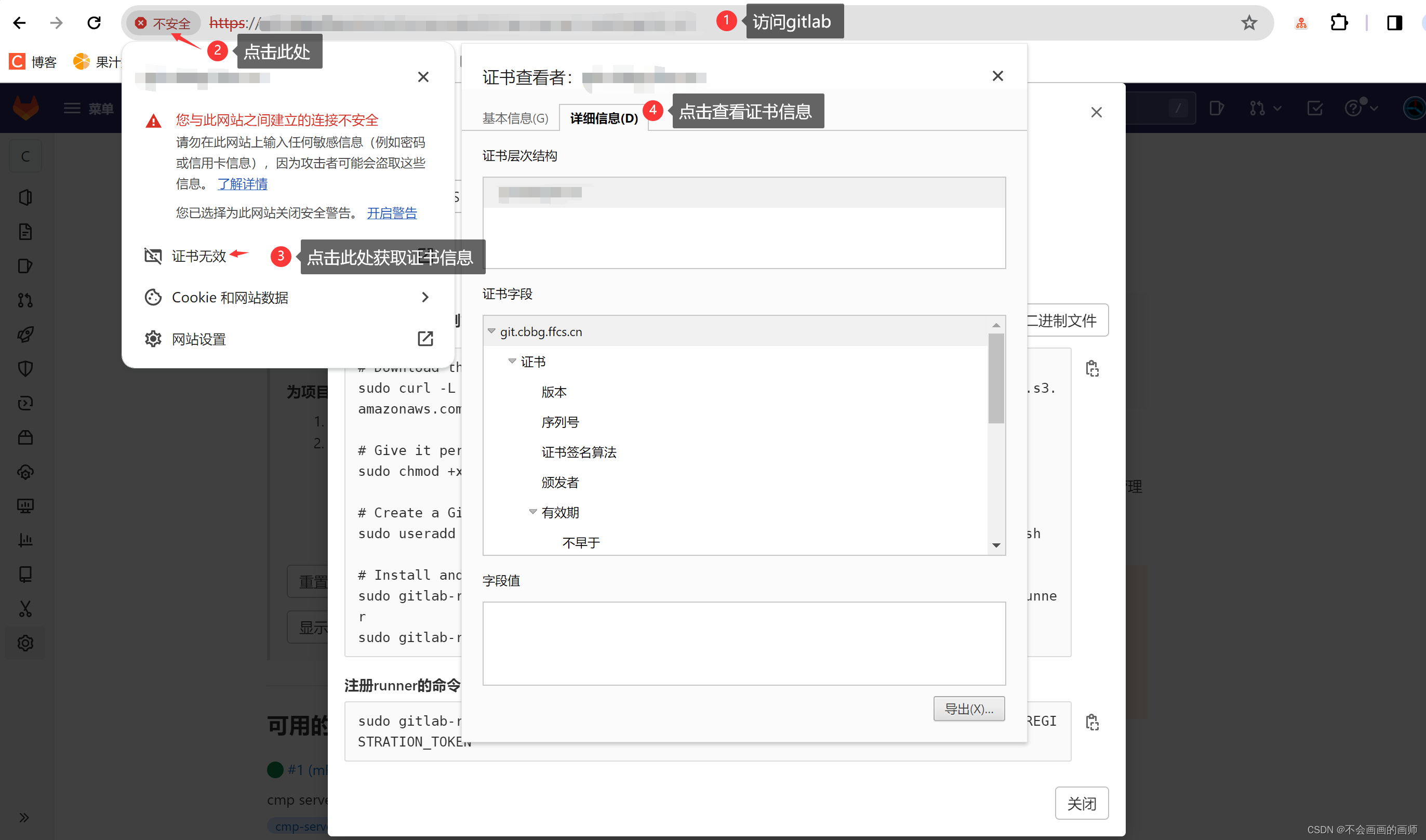
Task: Copy the runner register command with the clipboard icon
Action: (x=1092, y=722)
